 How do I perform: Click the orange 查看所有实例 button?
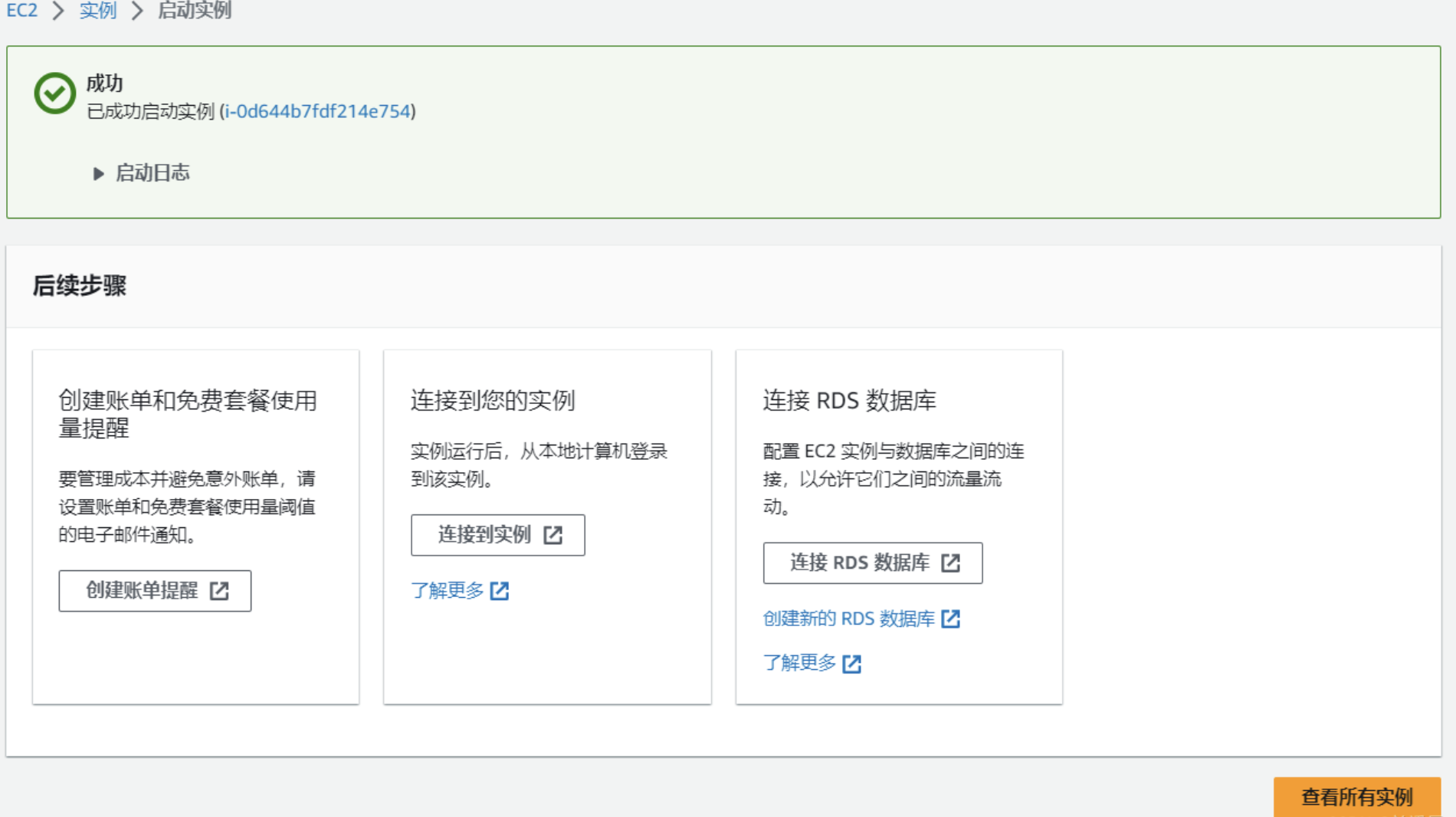1356,797
